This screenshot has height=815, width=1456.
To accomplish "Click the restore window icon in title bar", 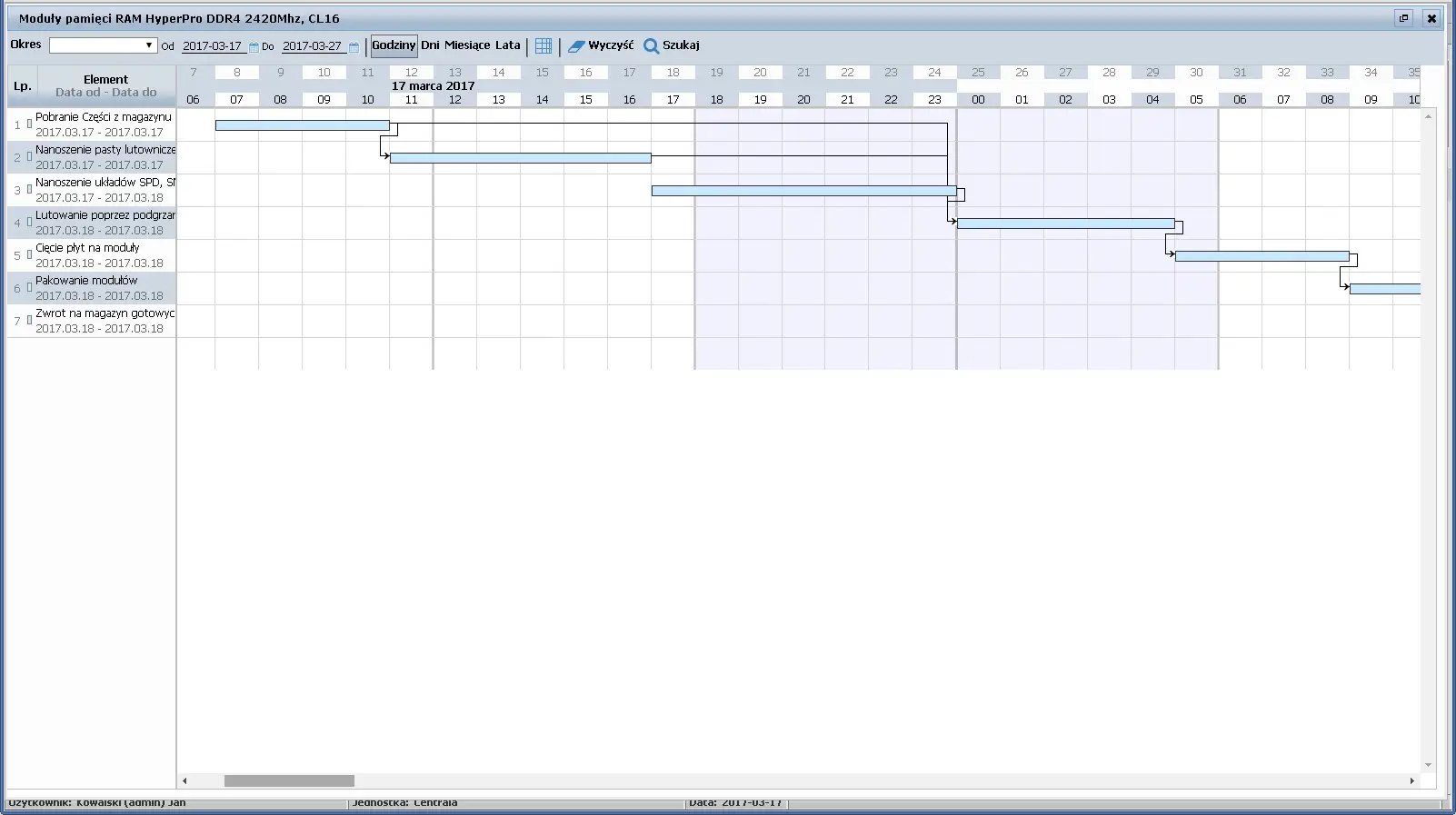I will pos(1403,18).
